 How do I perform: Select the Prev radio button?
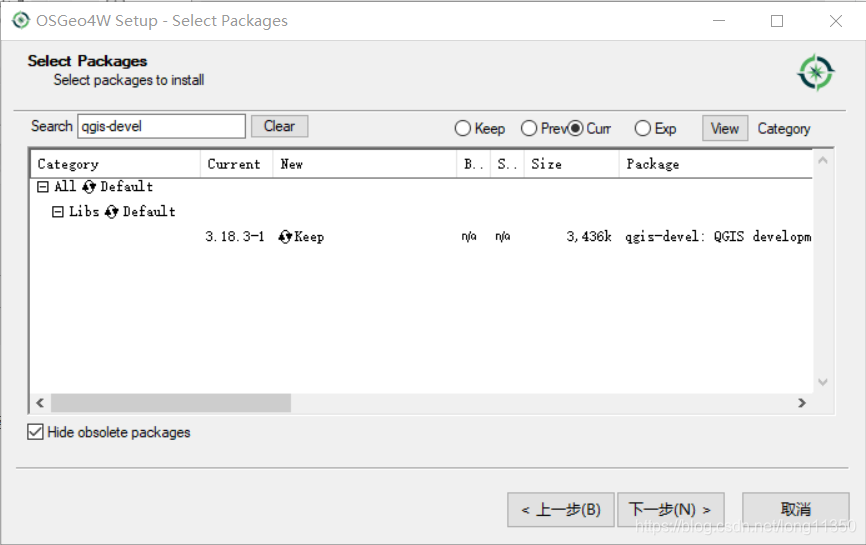[x=529, y=129]
